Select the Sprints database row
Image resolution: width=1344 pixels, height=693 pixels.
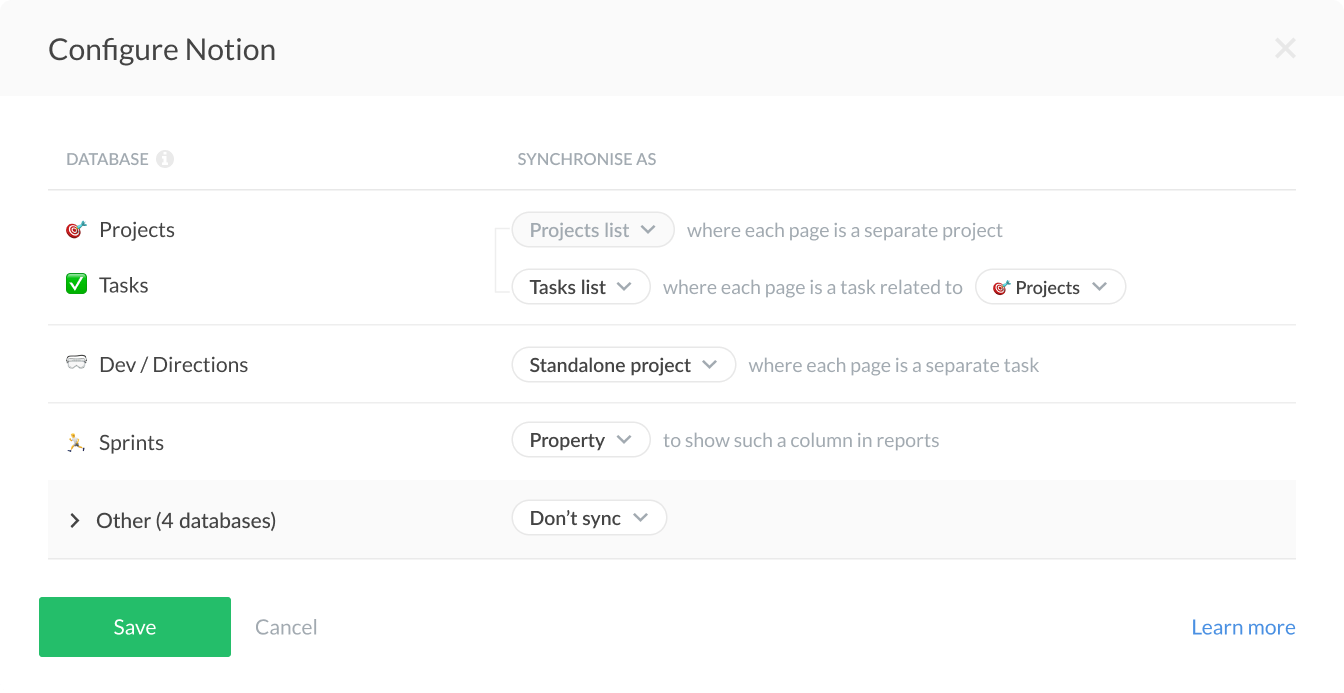tap(130, 441)
